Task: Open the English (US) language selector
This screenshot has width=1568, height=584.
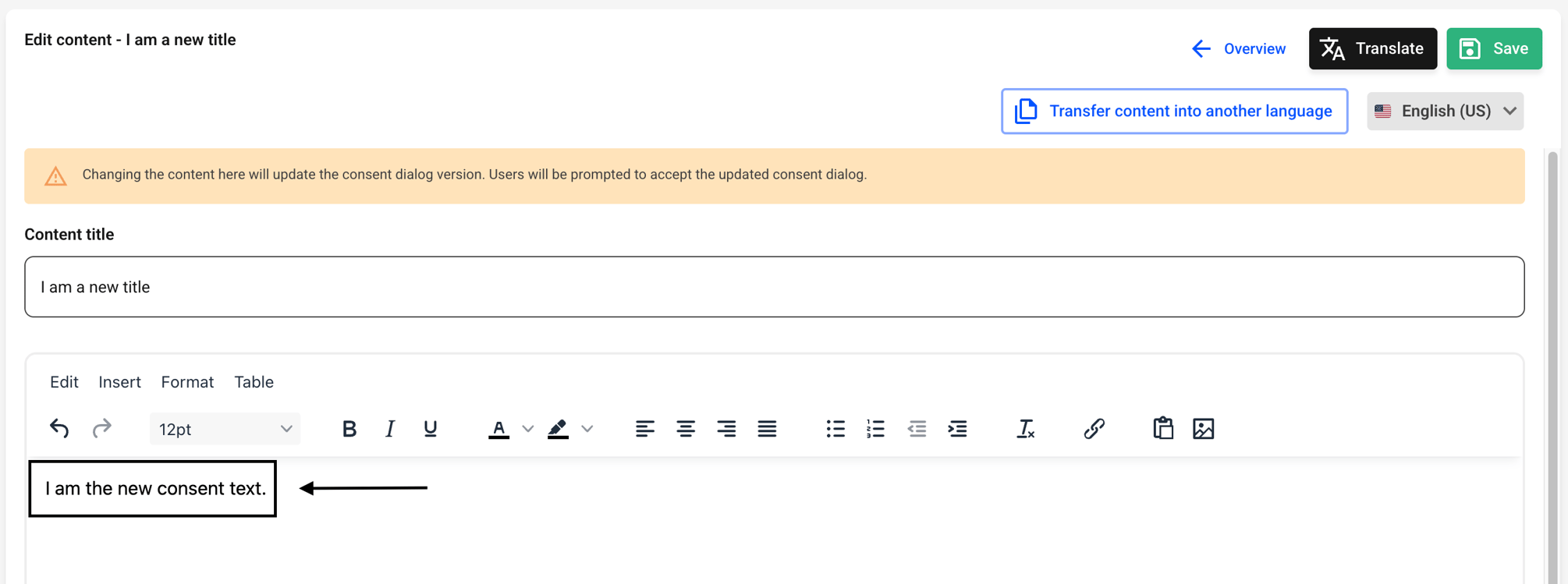Action: [1445, 111]
